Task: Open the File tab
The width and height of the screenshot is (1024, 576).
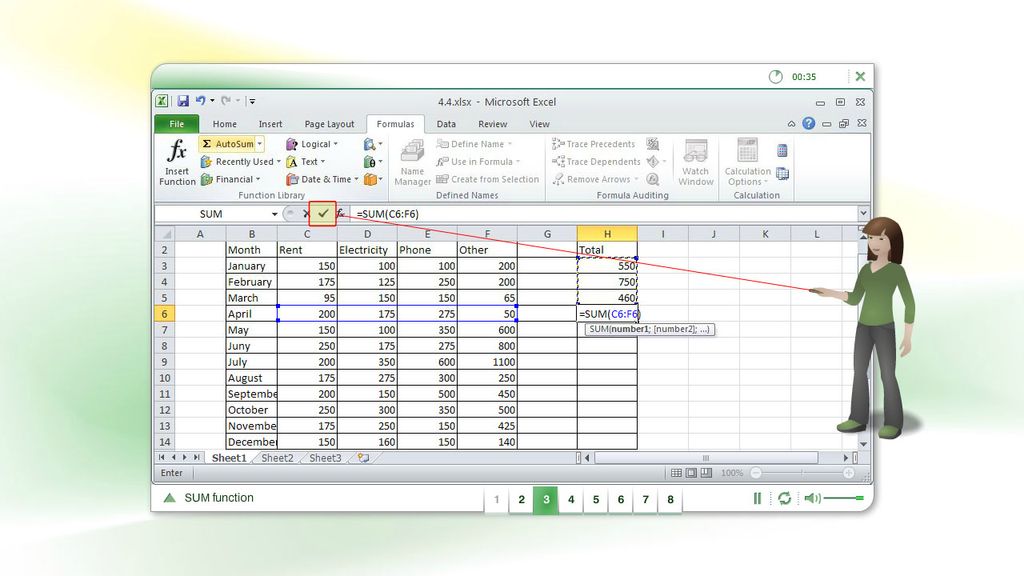Action: click(x=176, y=123)
